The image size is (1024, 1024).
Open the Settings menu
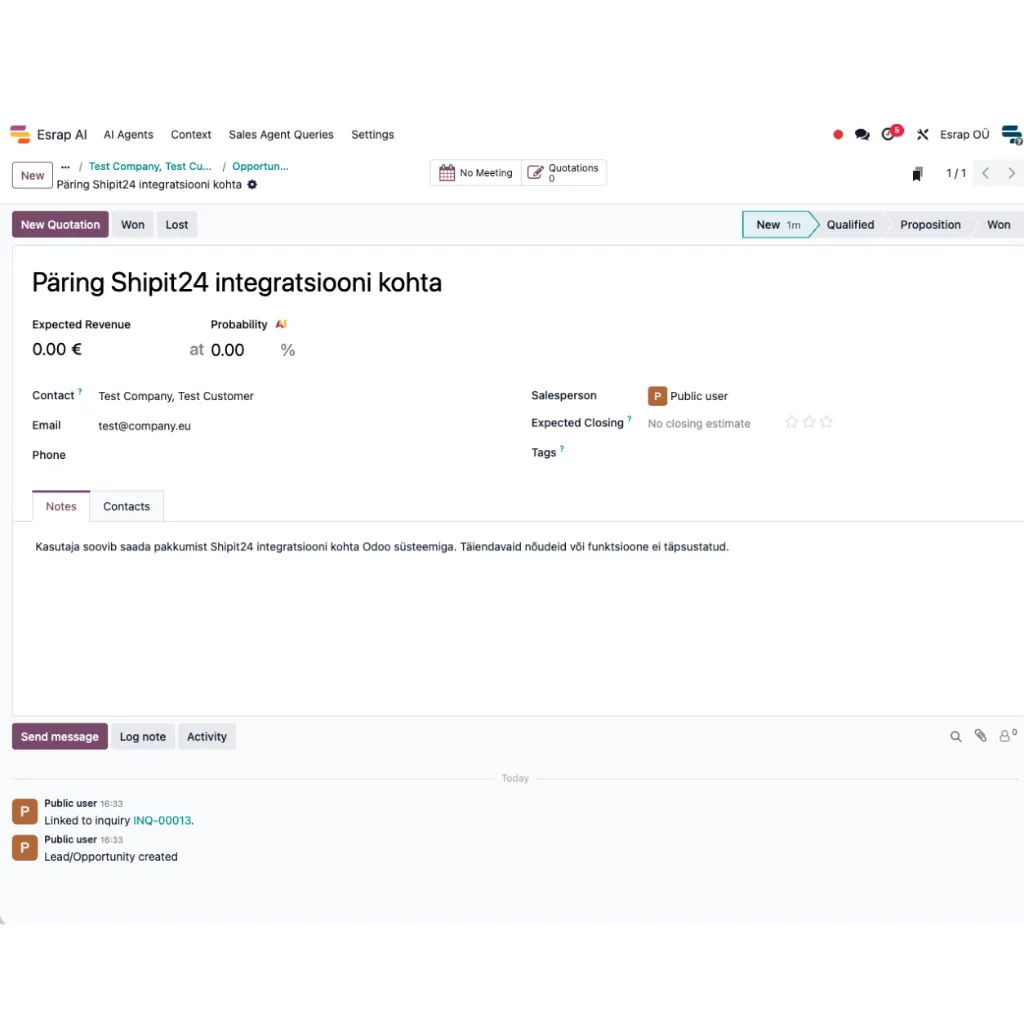(372, 135)
